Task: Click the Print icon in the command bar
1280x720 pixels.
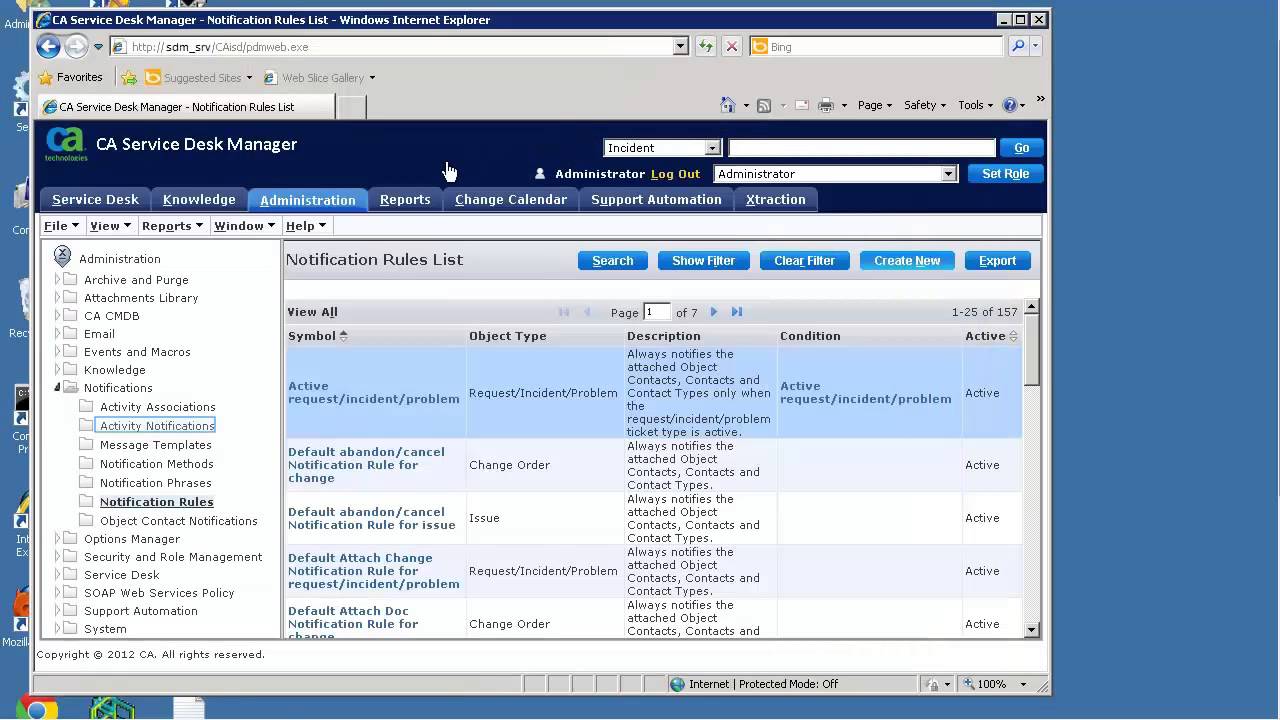Action: tap(826, 105)
